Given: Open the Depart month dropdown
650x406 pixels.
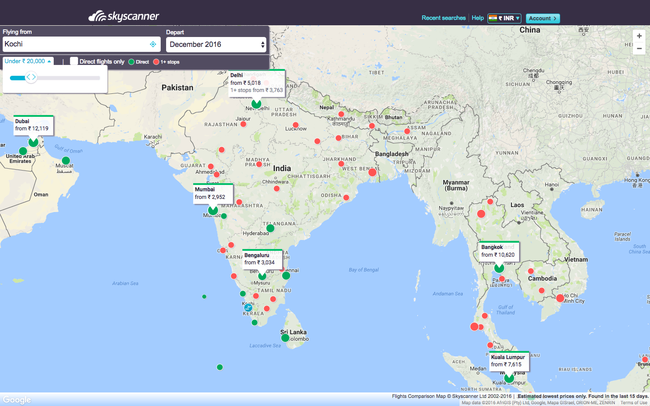Looking at the screenshot, I should point(216,44).
